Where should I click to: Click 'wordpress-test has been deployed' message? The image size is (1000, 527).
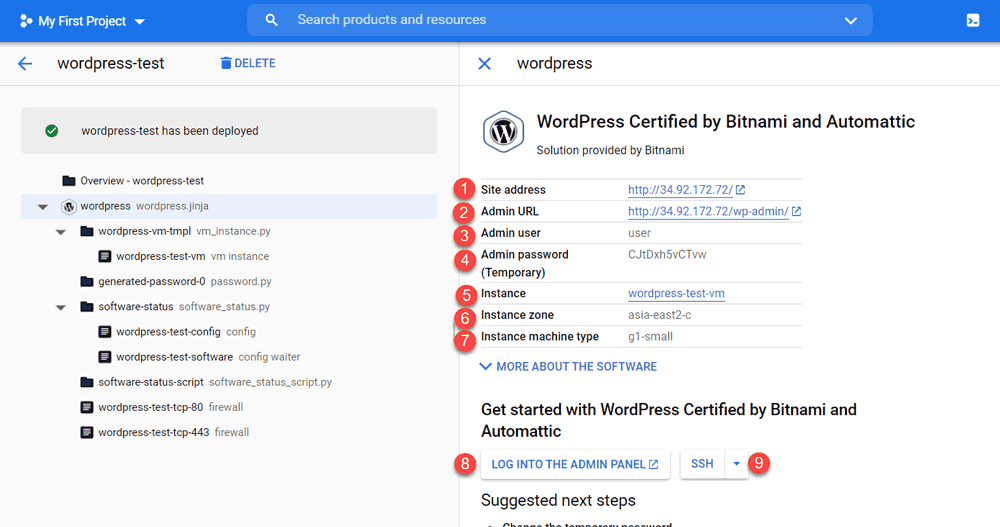pyautogui.click(x=170, y=131)
